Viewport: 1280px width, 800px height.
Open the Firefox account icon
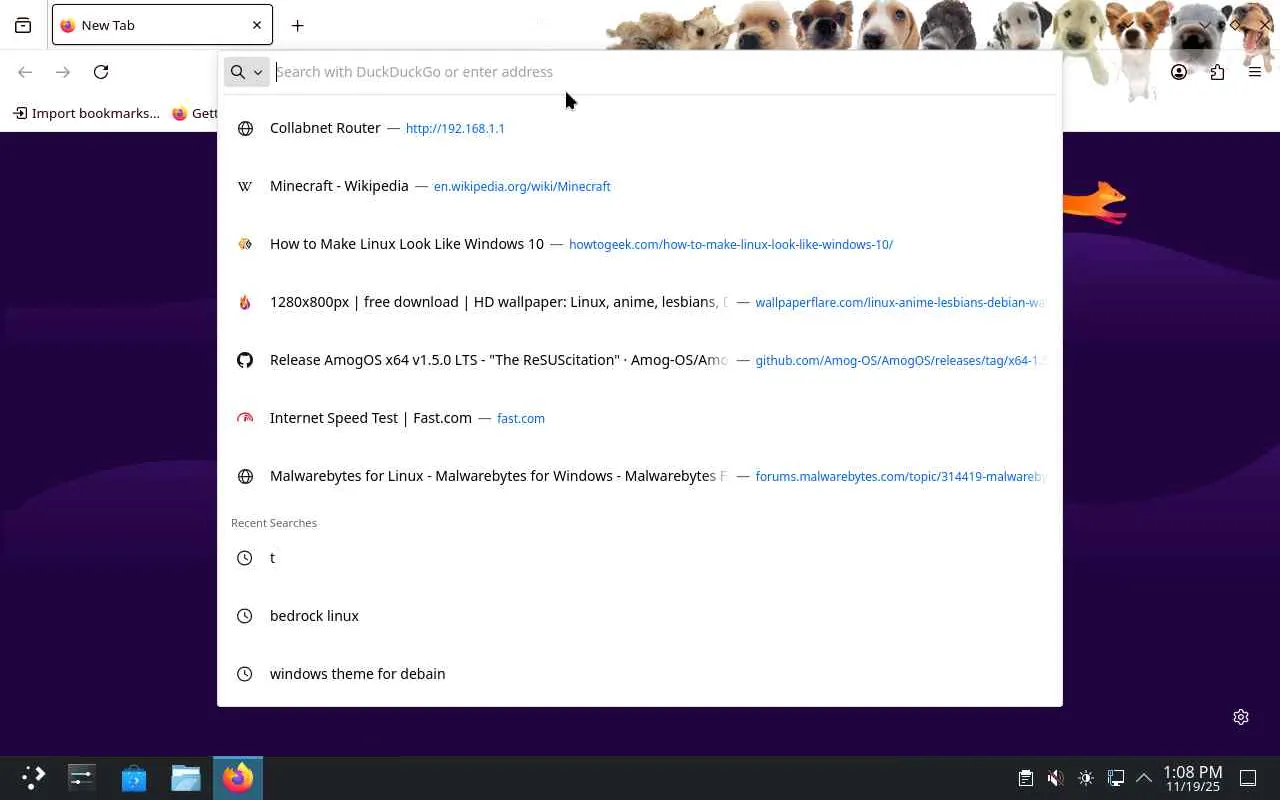[1179, 72]
